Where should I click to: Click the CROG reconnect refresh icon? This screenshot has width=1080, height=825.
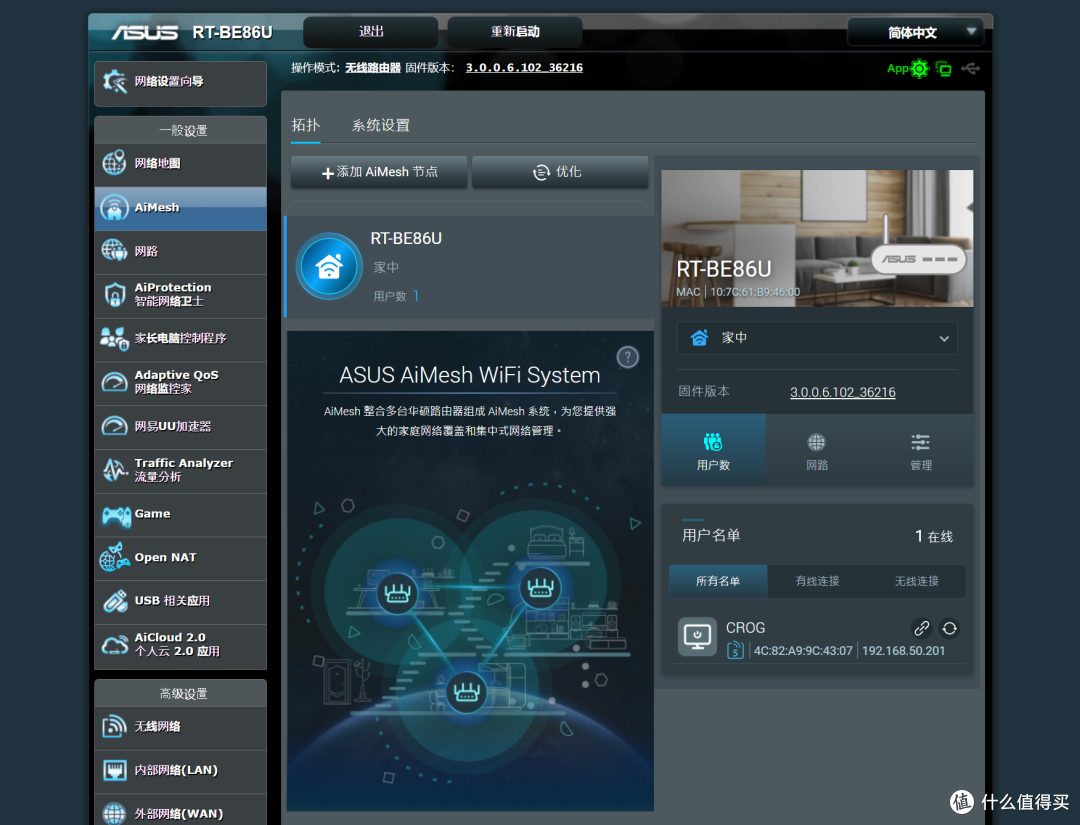949,628
